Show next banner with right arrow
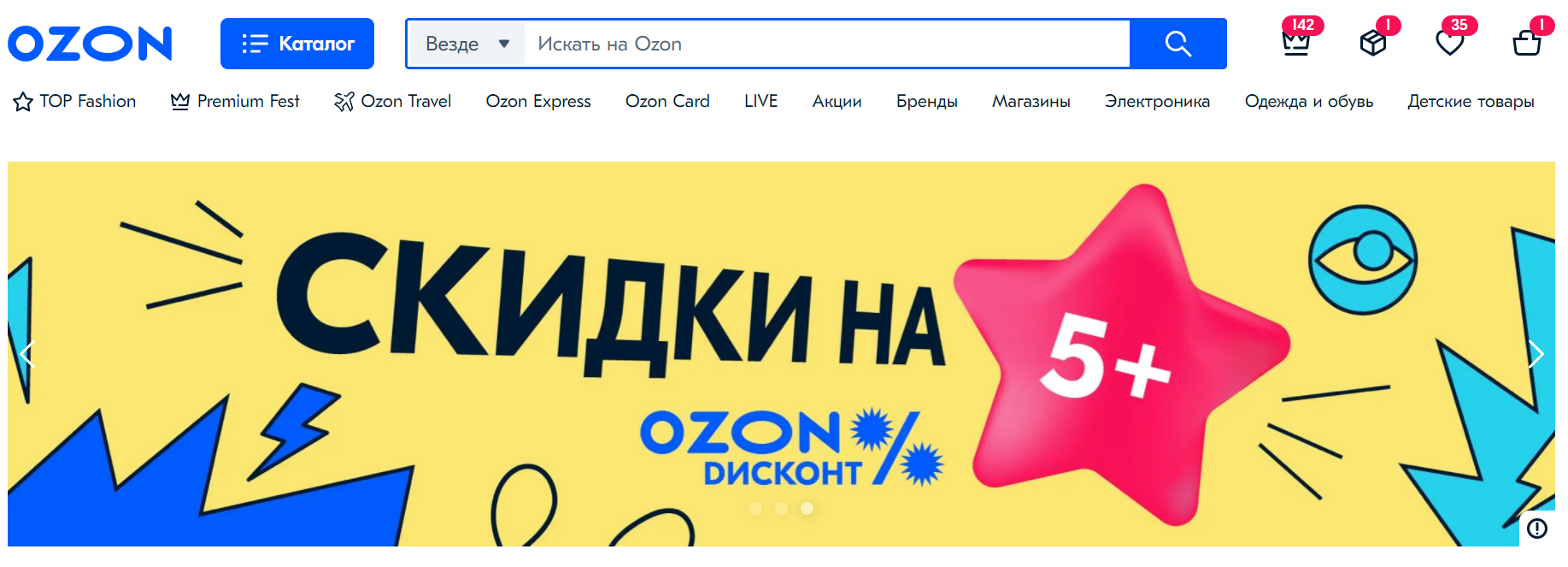 point(1536,354)
